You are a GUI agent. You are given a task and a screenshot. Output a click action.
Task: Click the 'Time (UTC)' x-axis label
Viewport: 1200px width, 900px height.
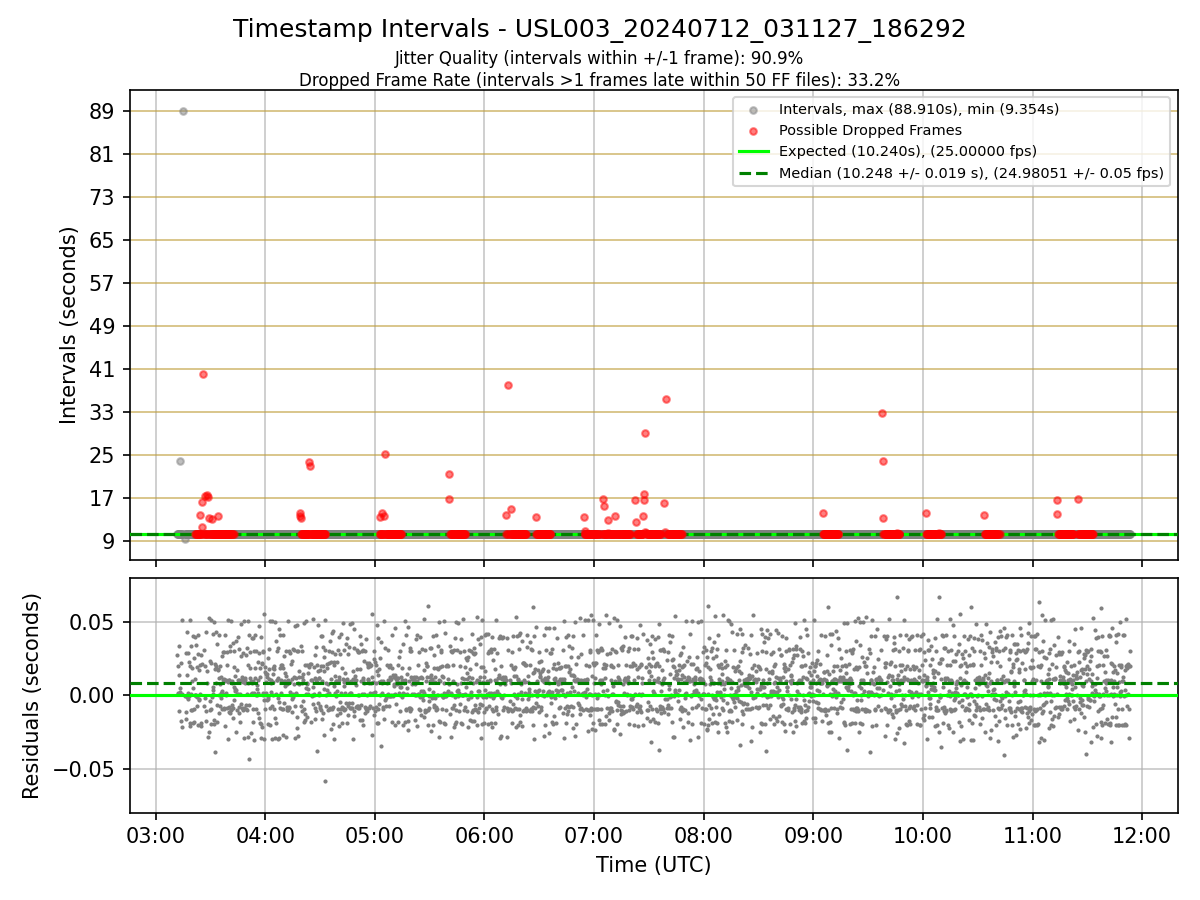click(653, 865)
